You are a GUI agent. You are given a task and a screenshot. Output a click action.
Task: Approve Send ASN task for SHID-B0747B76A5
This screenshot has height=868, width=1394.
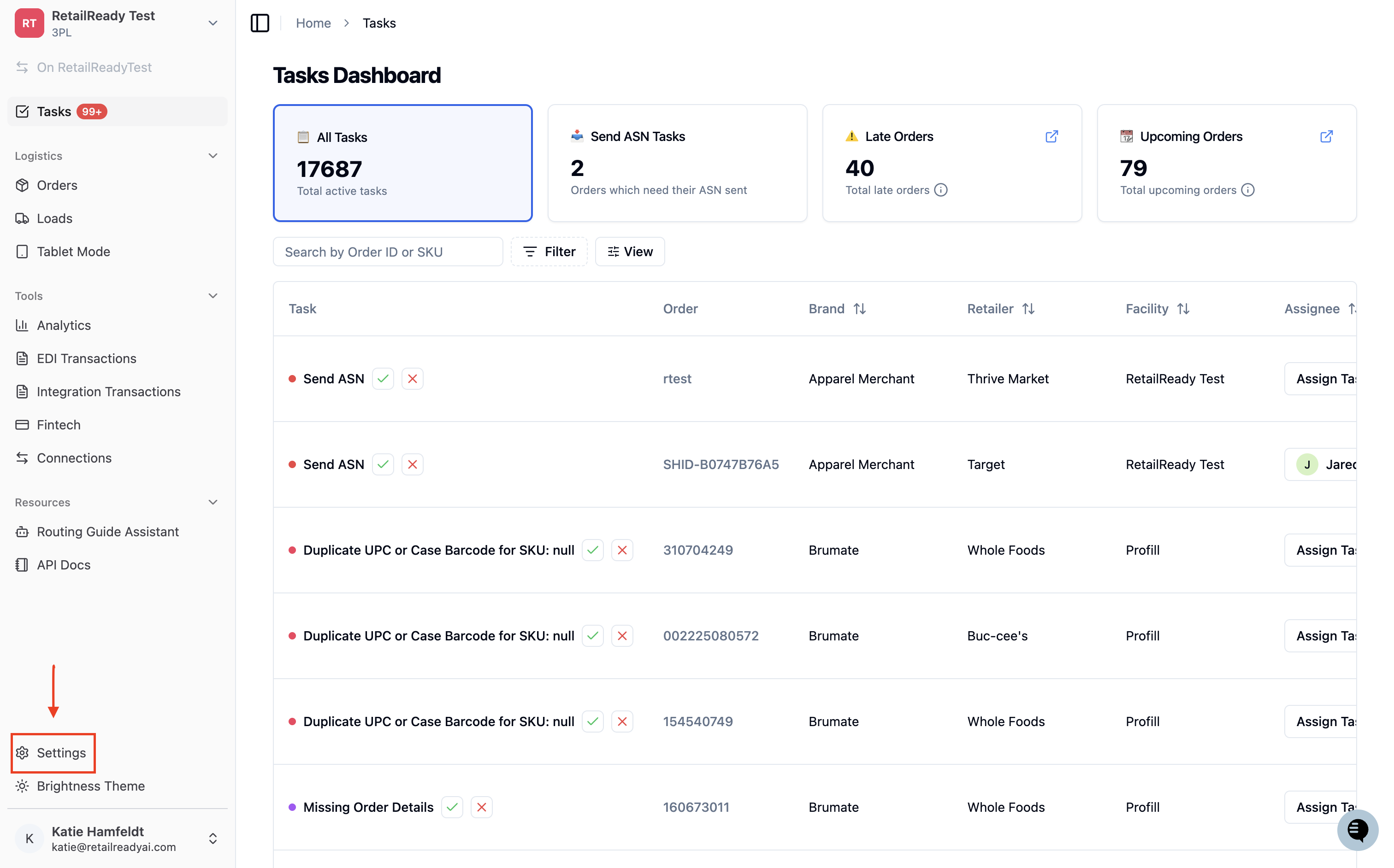click(x=383, y=464)
